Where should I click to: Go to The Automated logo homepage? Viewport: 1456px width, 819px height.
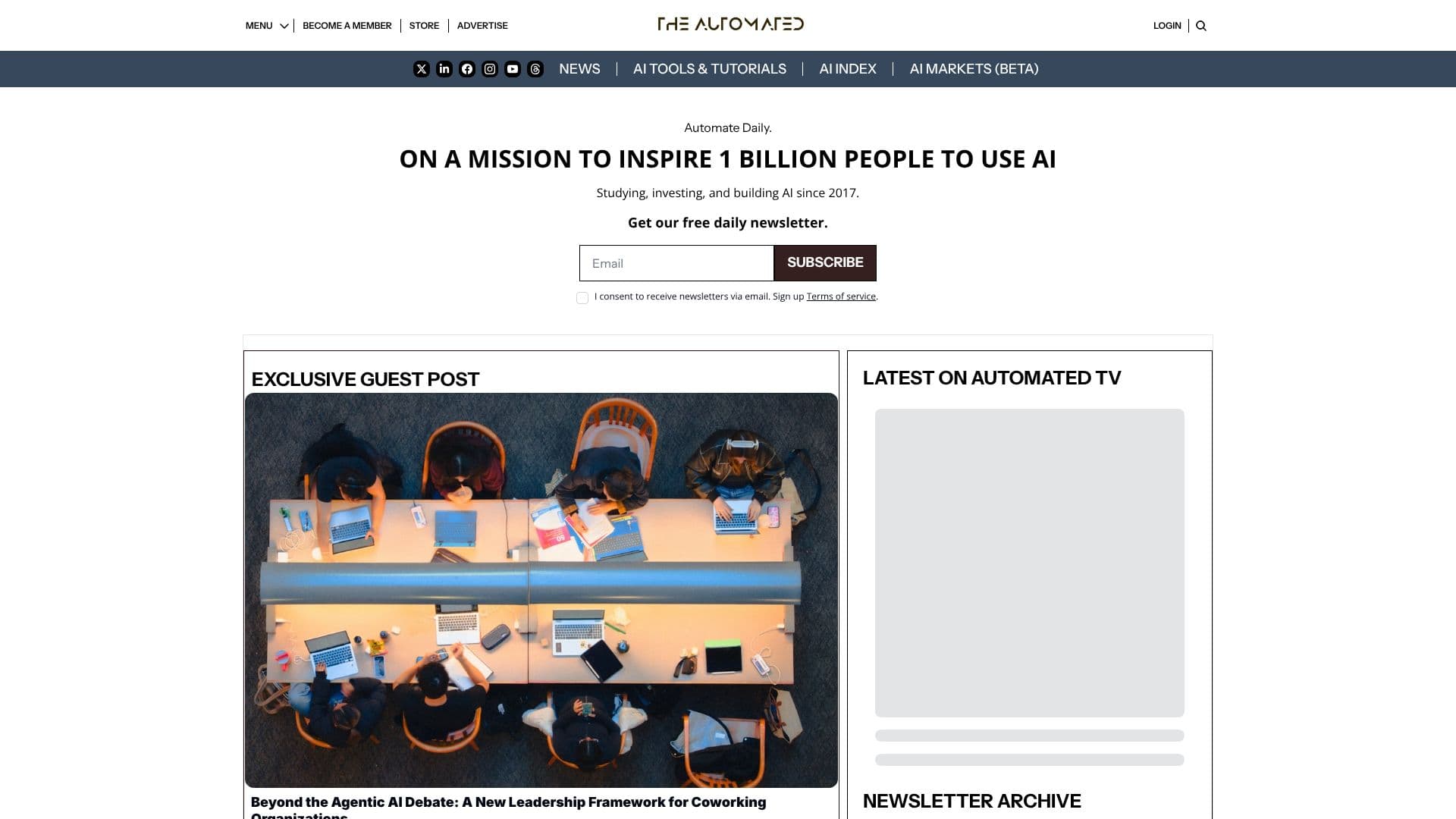730,24
